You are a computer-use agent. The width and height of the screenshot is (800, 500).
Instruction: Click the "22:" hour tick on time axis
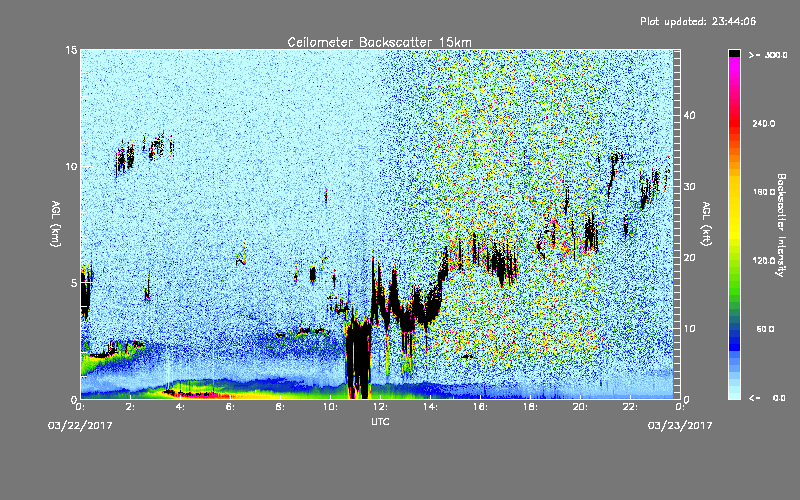pyautogui.click(x=630, y=407)
